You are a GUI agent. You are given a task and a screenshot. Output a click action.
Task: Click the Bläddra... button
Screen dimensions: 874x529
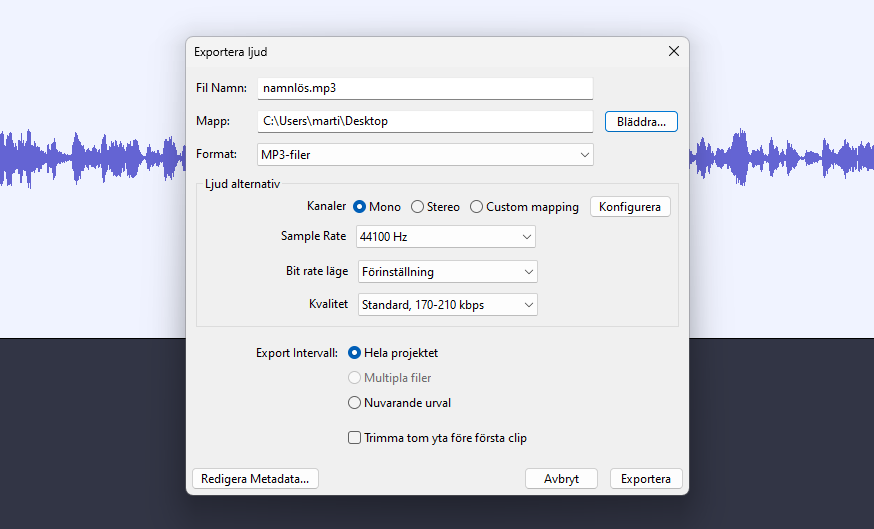pyautogui.click(x=641, y=122)
